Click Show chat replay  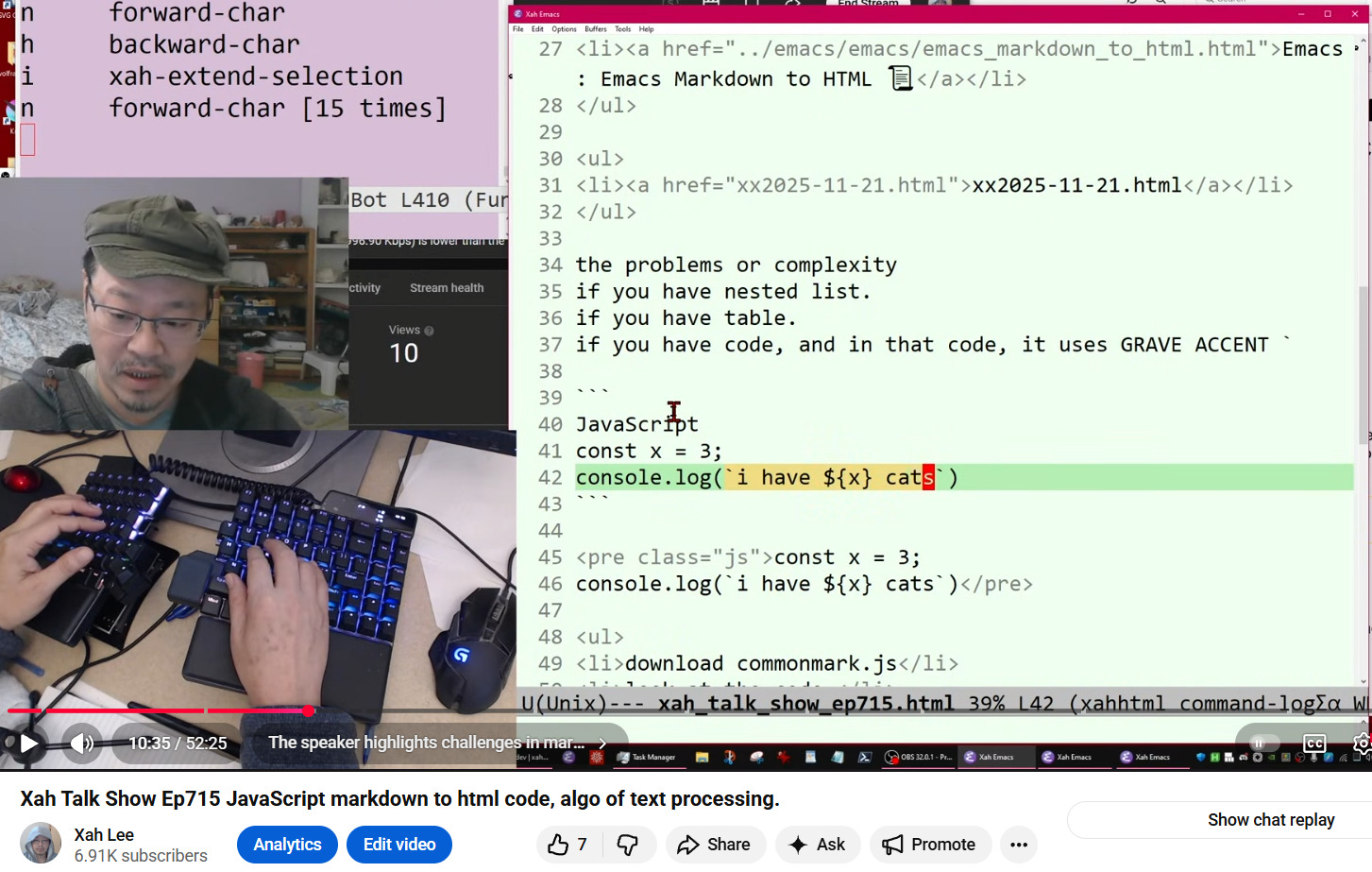point(1270,820)
